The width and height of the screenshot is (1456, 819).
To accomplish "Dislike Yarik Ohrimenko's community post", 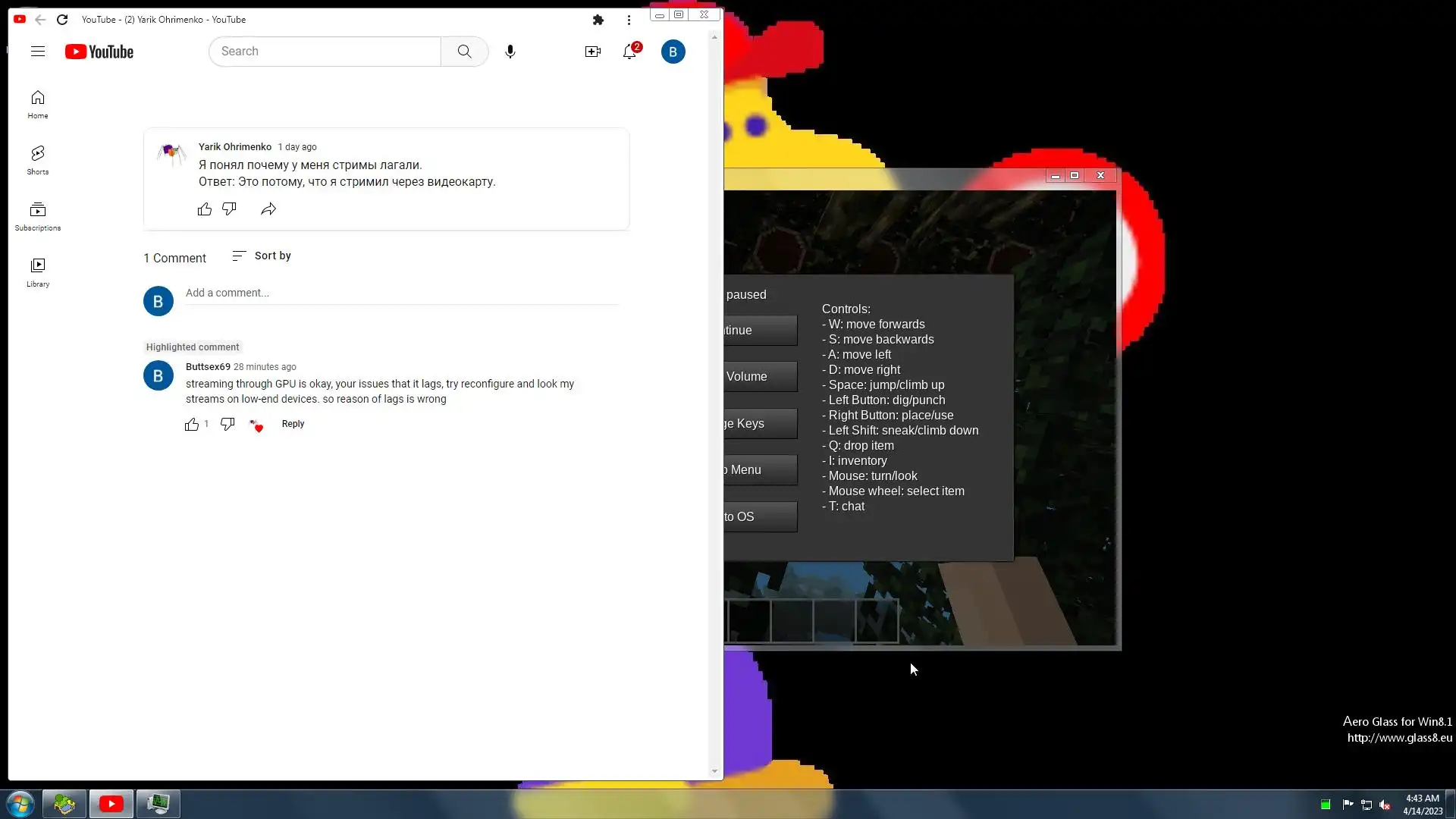I will coord(229,209).
